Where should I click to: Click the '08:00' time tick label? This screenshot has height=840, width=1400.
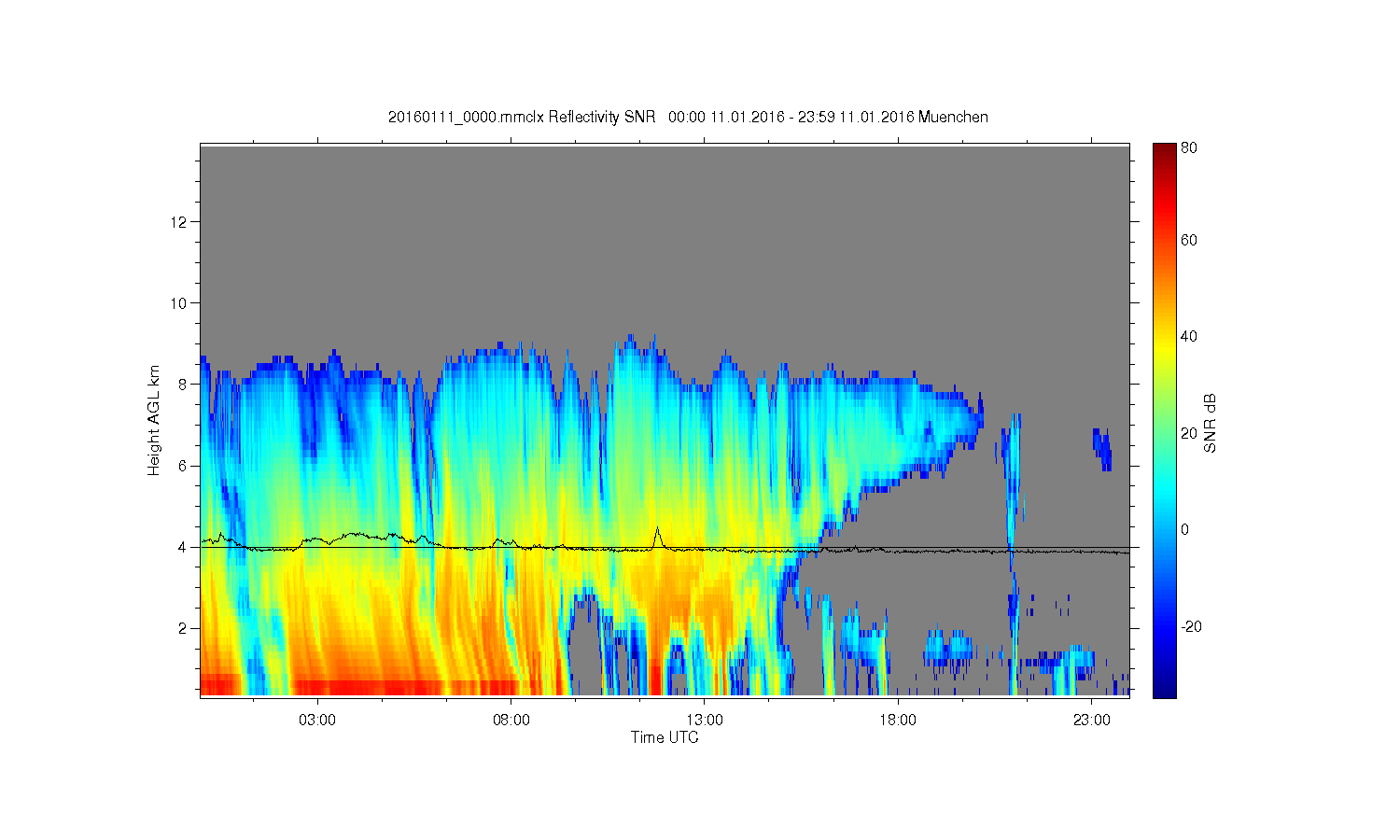coord(511,721)
